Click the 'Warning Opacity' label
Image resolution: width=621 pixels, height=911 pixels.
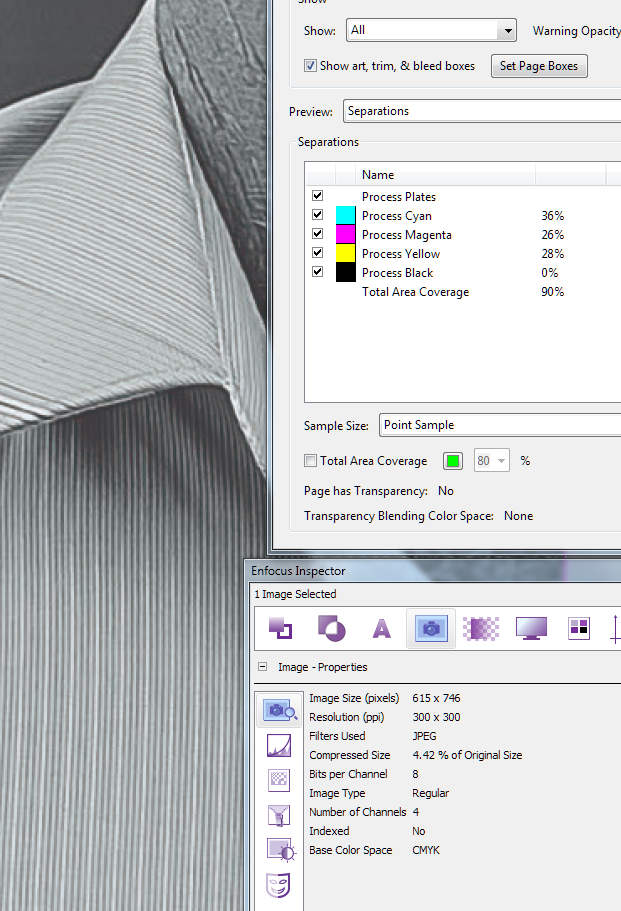pyautogui.click(x=577, y=31)
